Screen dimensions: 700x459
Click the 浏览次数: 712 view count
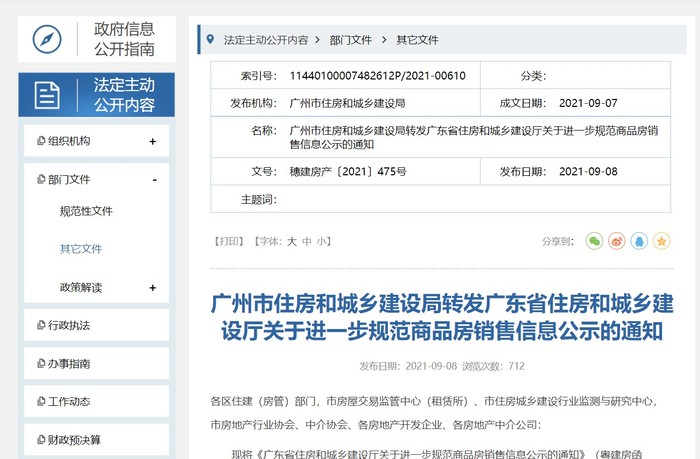coord(493,366)
